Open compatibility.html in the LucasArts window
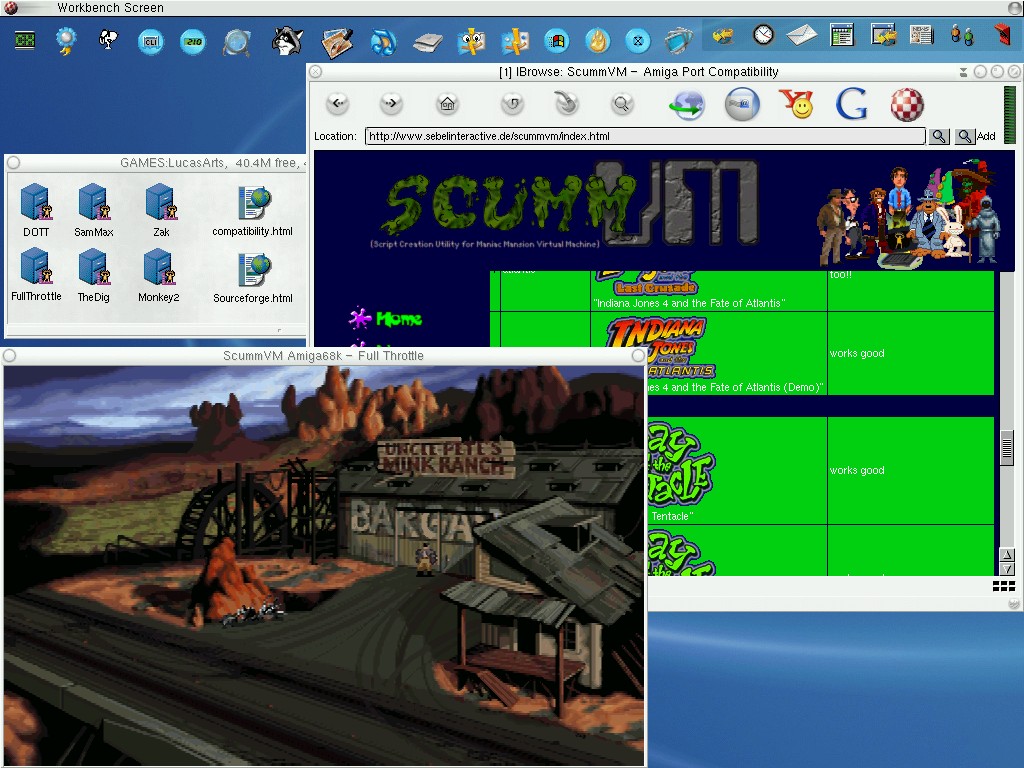 (x=251, y=203)
